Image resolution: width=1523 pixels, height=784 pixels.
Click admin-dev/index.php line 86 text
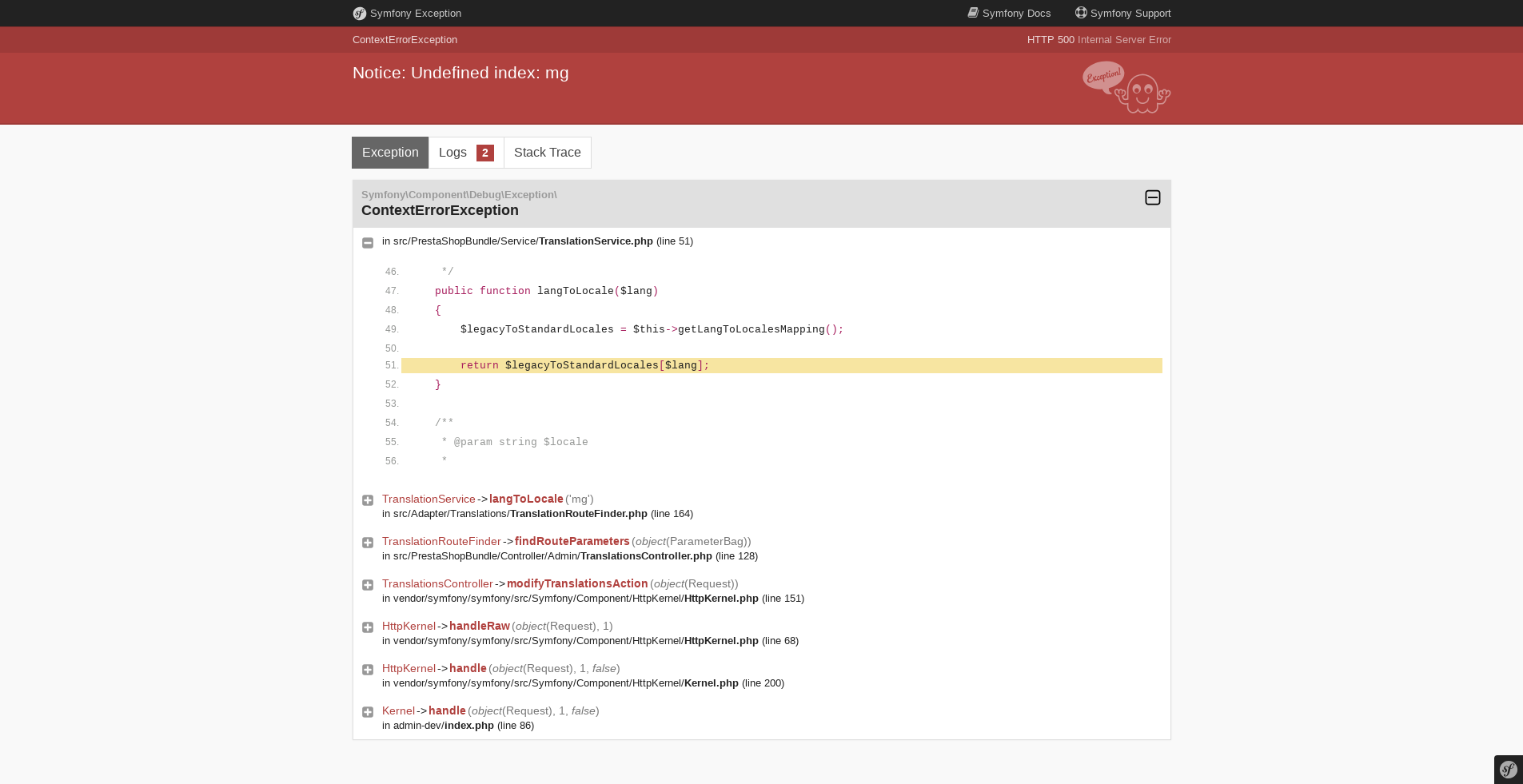(458, 726)
